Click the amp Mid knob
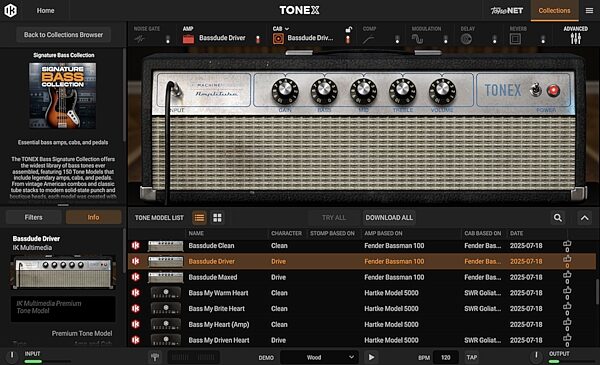This screenshot has height=365, width=600. 364,91
